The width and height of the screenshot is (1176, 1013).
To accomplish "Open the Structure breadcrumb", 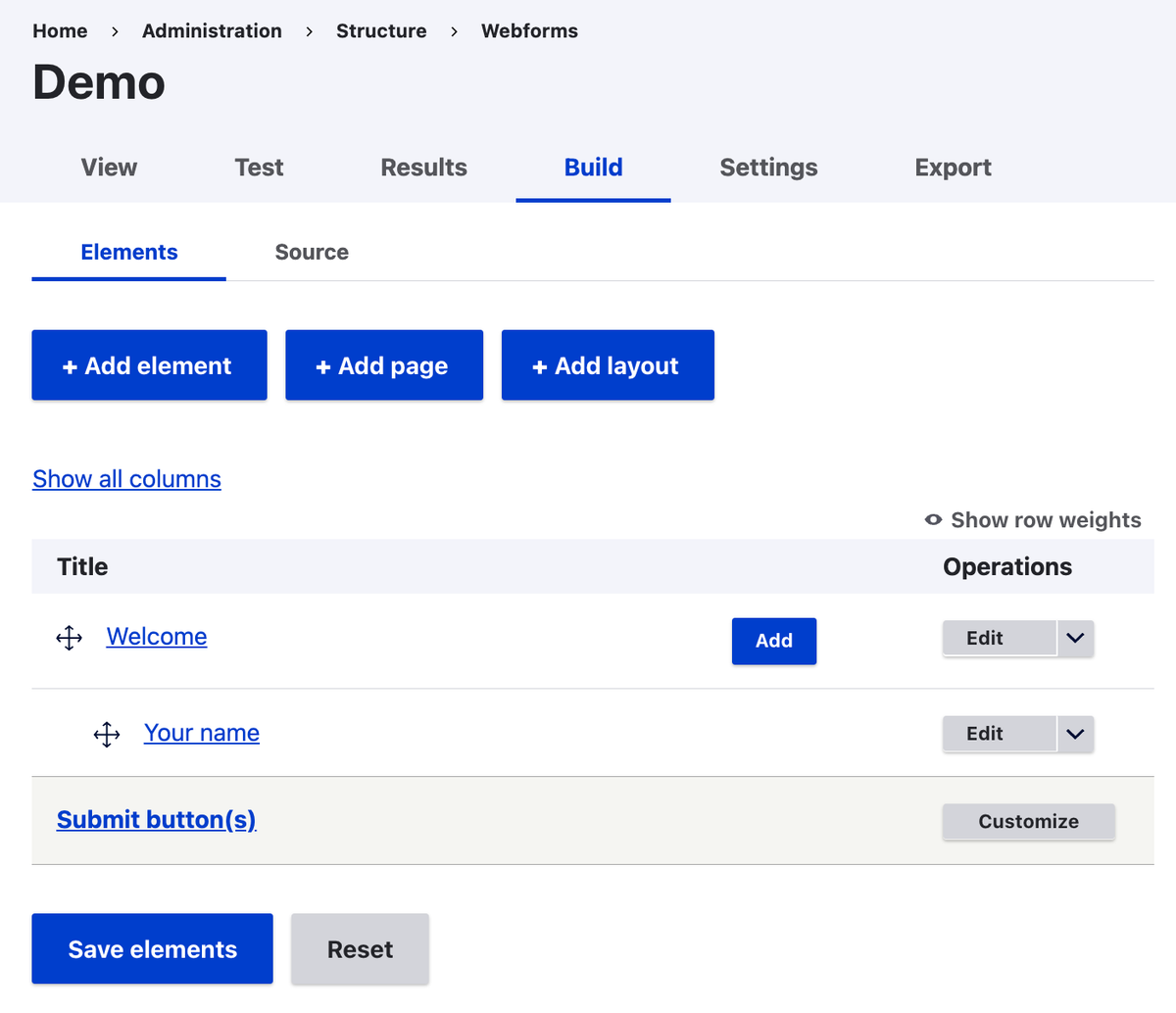I will coord(381,30).
